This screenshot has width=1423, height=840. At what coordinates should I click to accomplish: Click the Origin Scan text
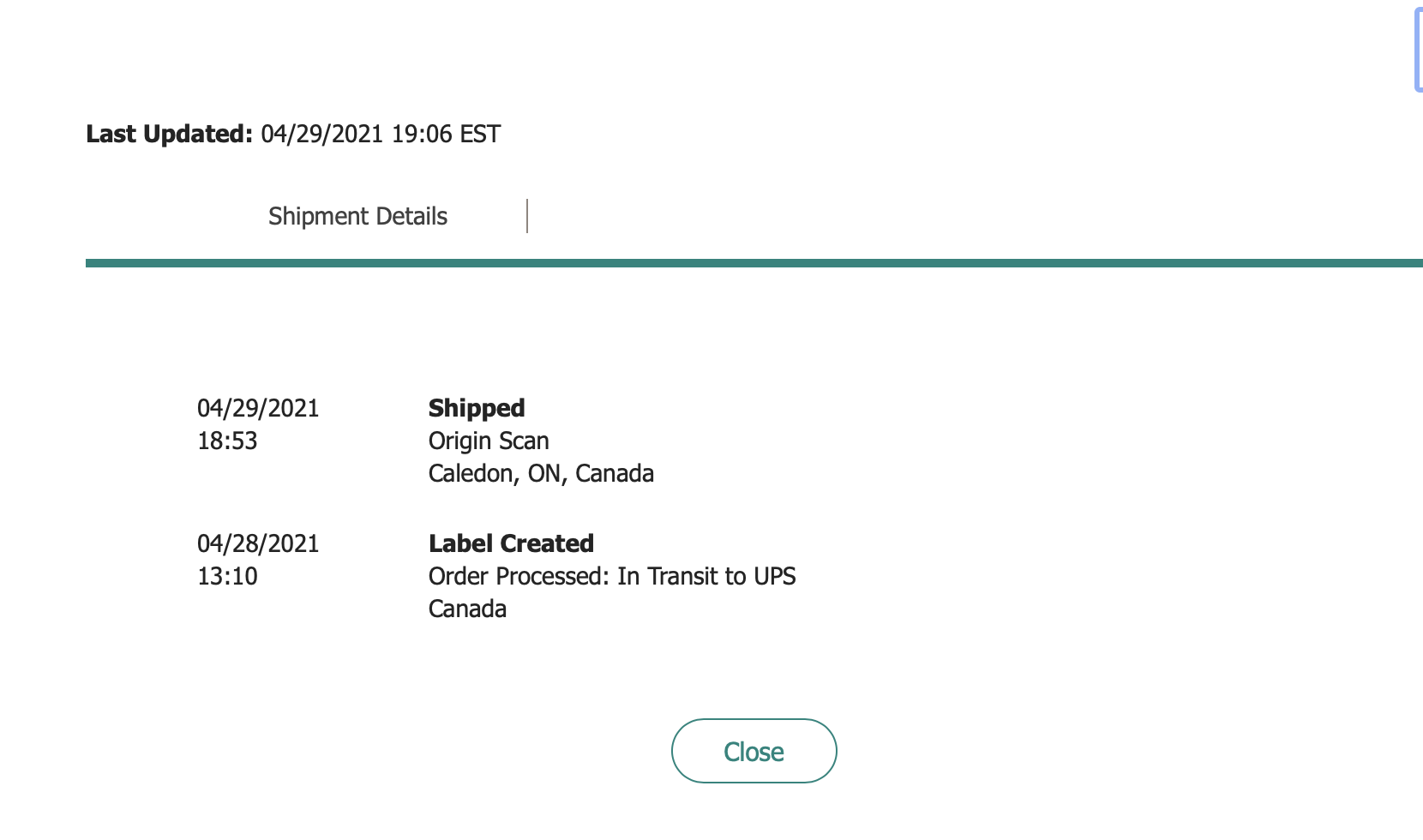pos(489,441)
